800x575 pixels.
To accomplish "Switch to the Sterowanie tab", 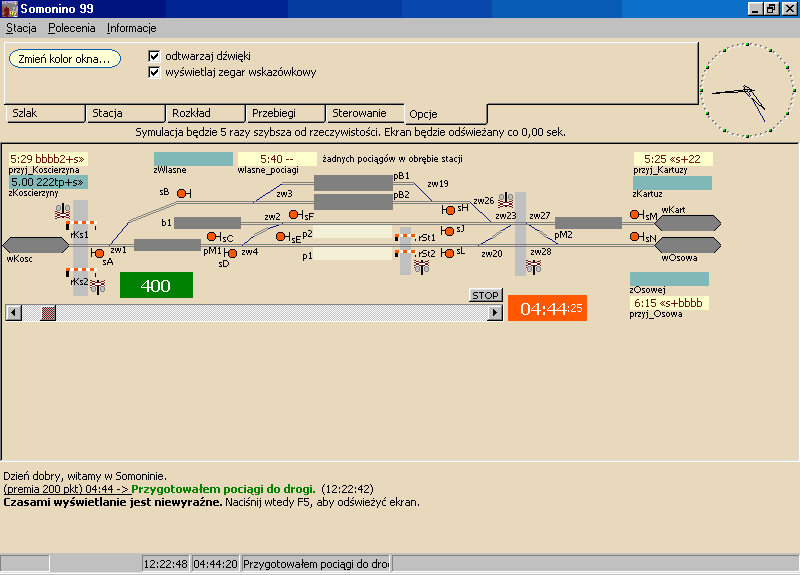I will click(x=365, y=113).
